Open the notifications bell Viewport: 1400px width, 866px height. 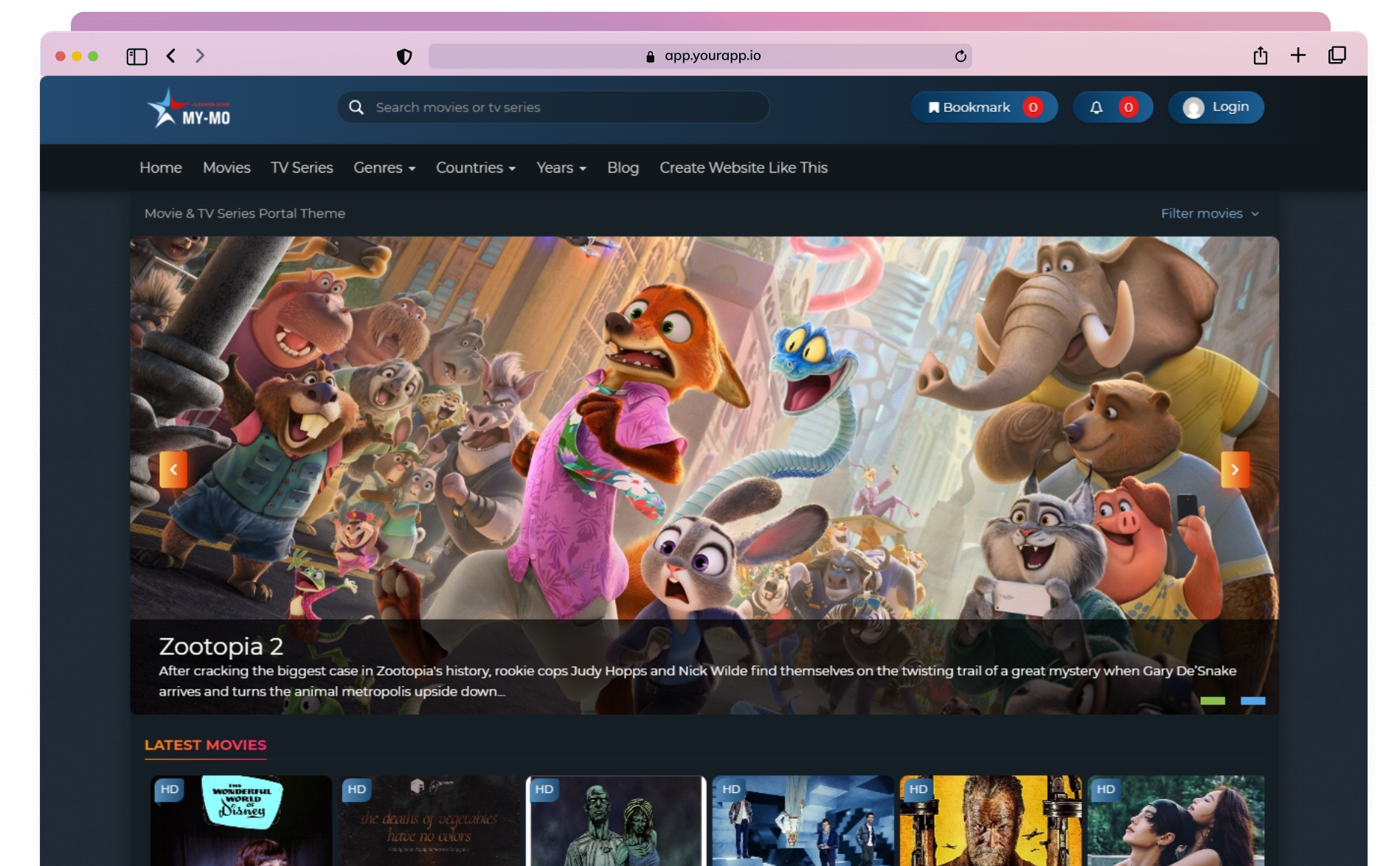click(x=1113, y=108)
